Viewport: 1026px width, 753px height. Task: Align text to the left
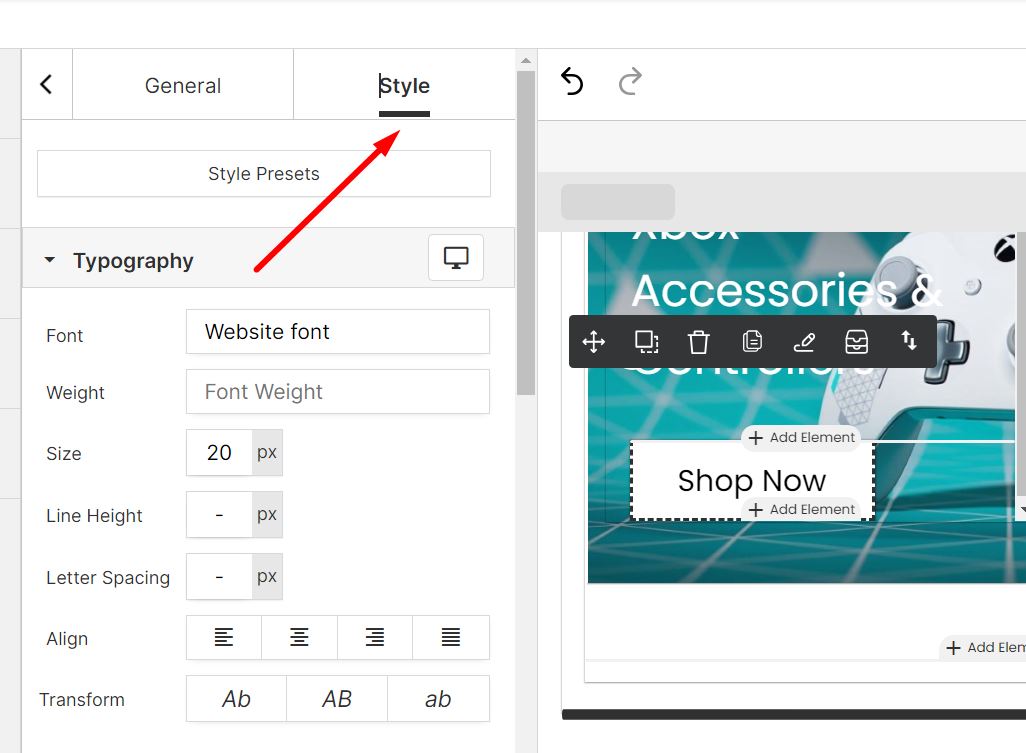(224, 637)
